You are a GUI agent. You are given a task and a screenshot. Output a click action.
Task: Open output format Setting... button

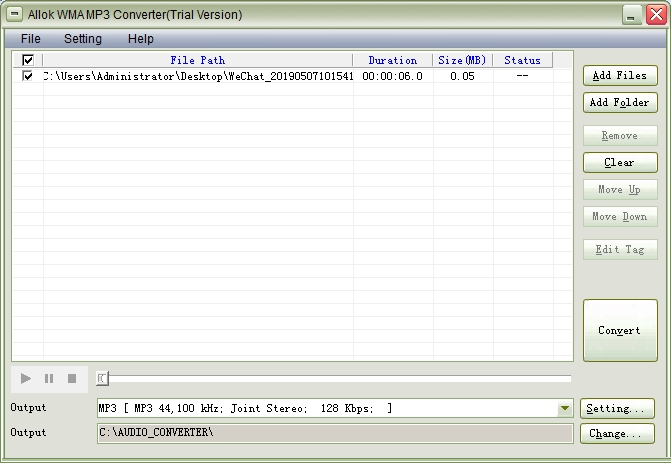tap(617, 408)
